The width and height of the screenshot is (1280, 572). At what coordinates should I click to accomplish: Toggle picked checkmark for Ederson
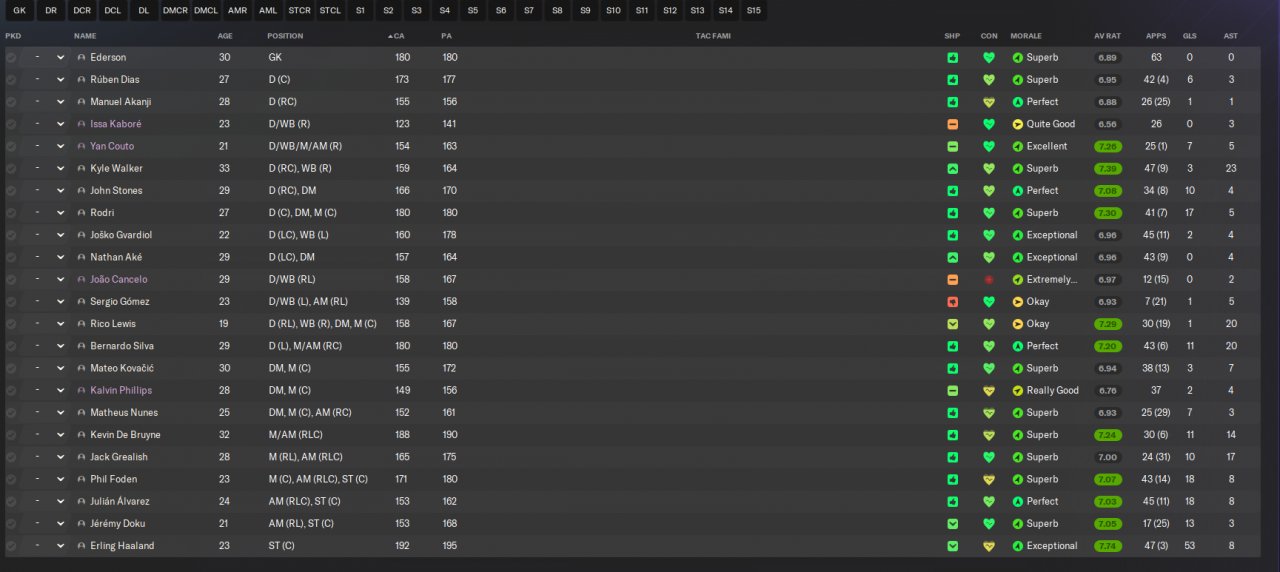coord(11,58)
